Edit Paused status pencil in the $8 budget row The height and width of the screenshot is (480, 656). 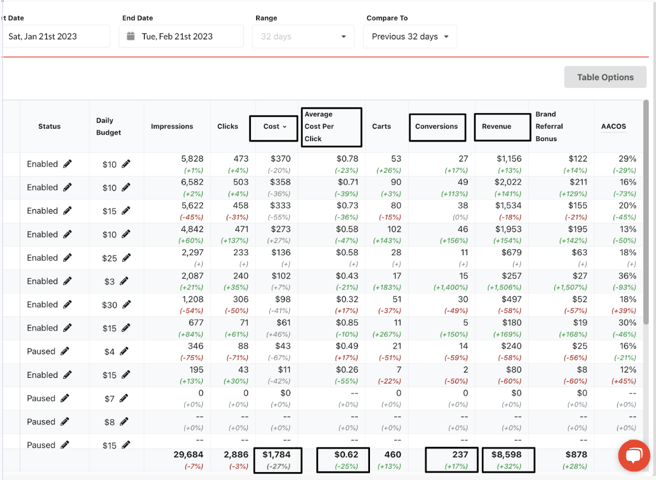coord(64,422)
